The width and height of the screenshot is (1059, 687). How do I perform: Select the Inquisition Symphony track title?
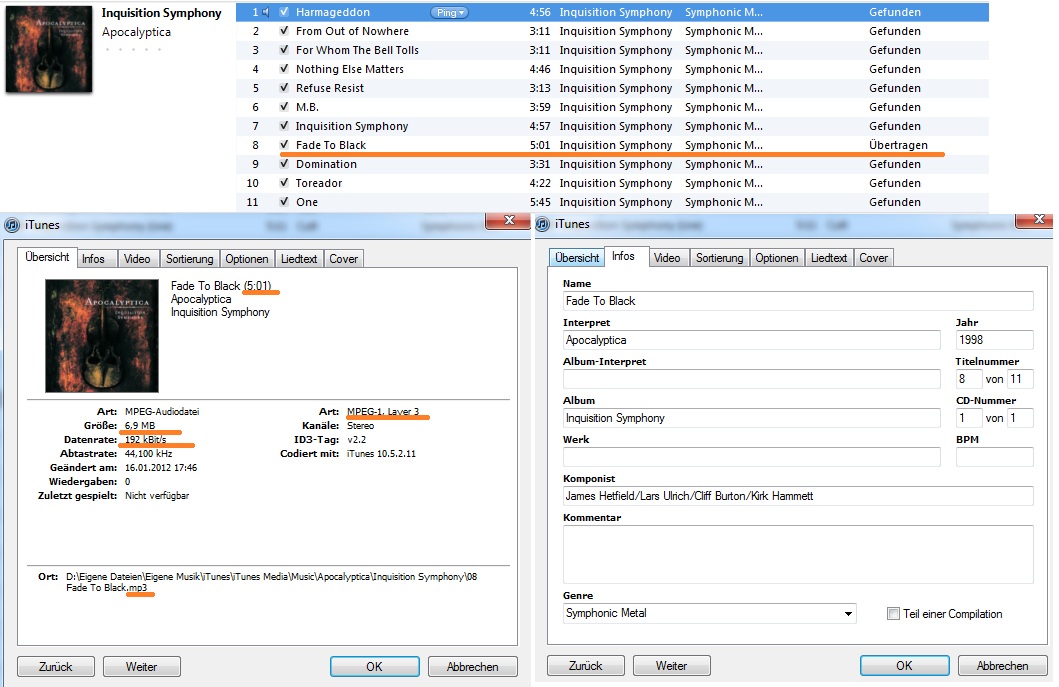(352, 126)
